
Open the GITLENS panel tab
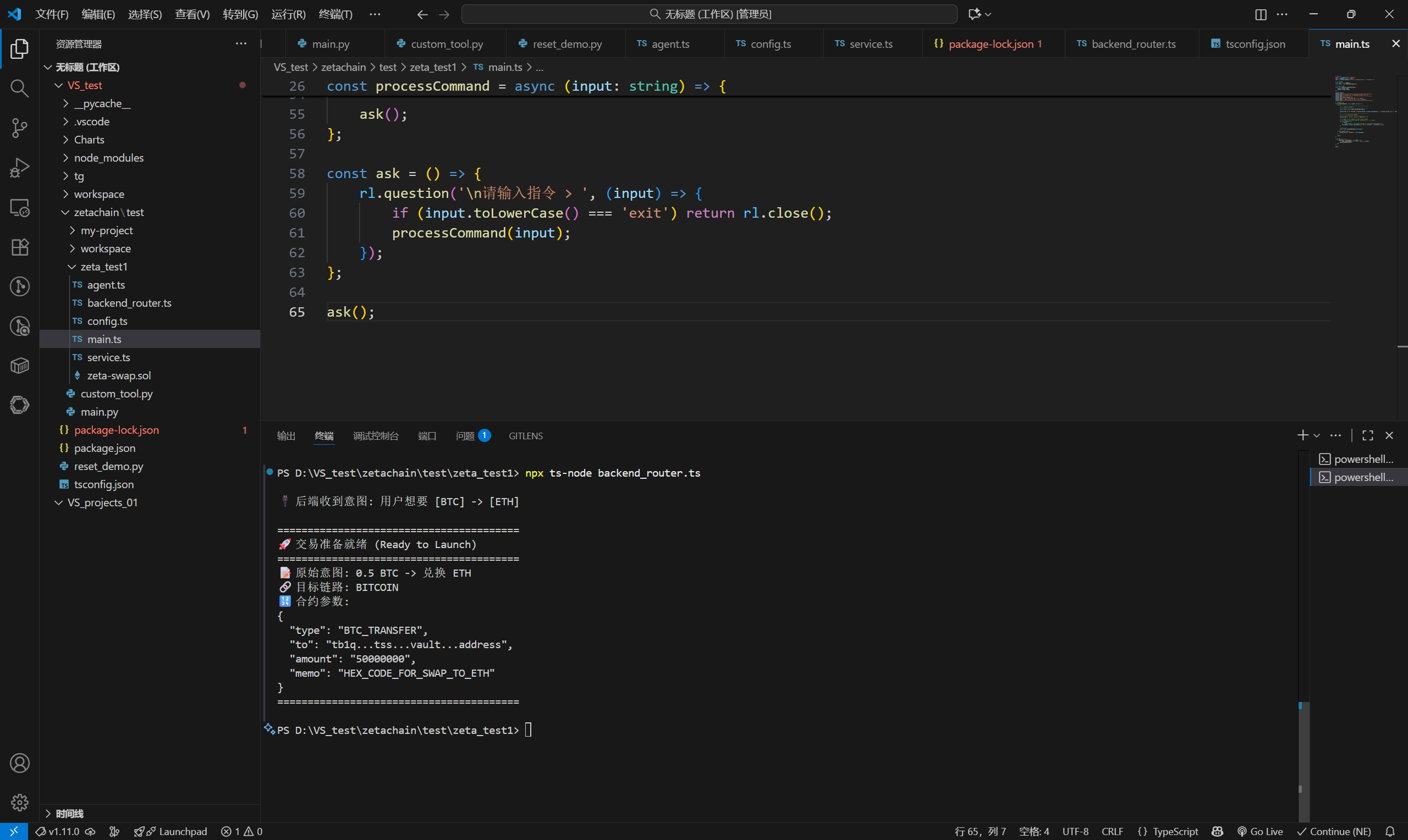click(525, 436)
